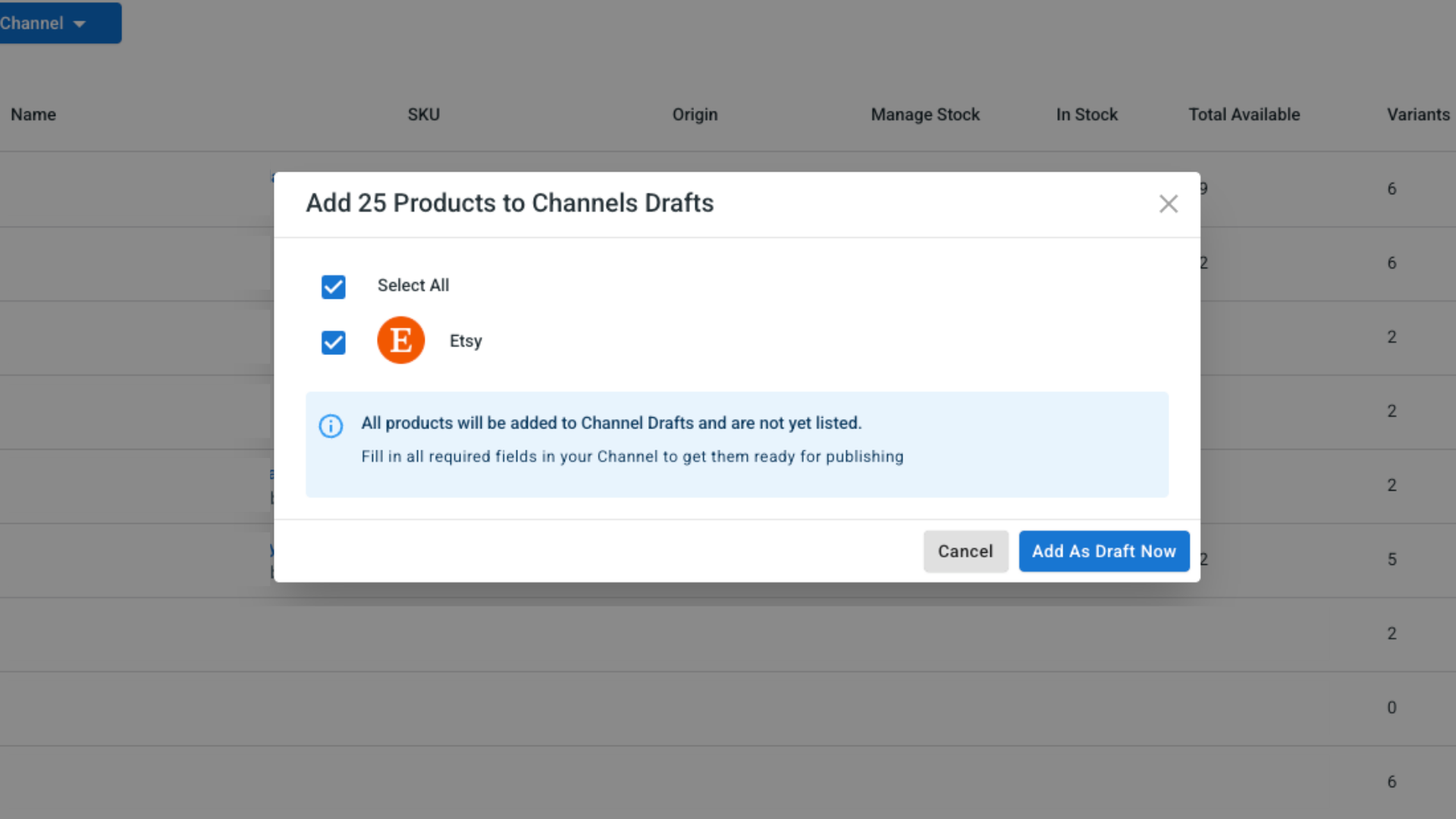Click Add As Draft Now button
Screen dimensions: 1456x819
click(1104, 551)
